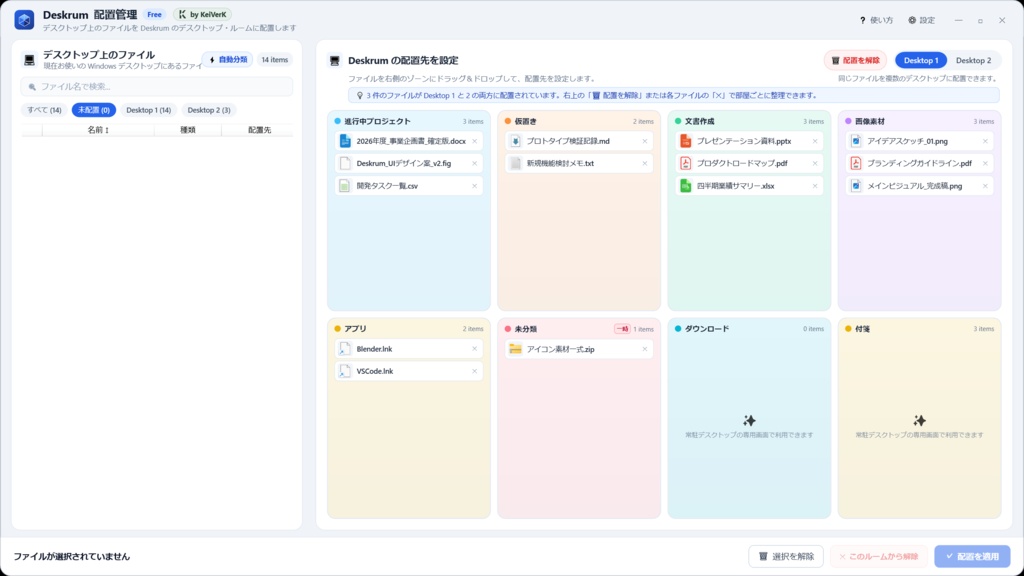Remove 四半期業績サマリー.xlsx with its X
Screen dimensions: 1024x576
click(815, 185)
